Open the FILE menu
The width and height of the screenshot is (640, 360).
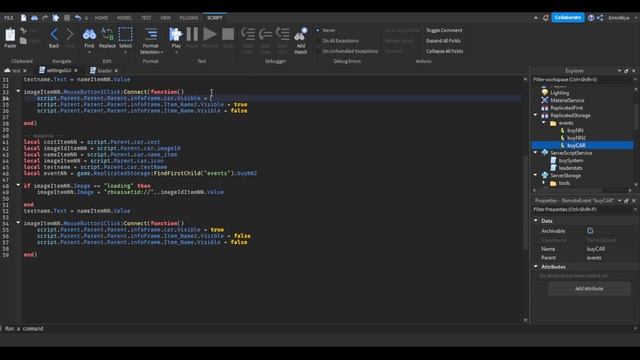(x=9, y=18)
